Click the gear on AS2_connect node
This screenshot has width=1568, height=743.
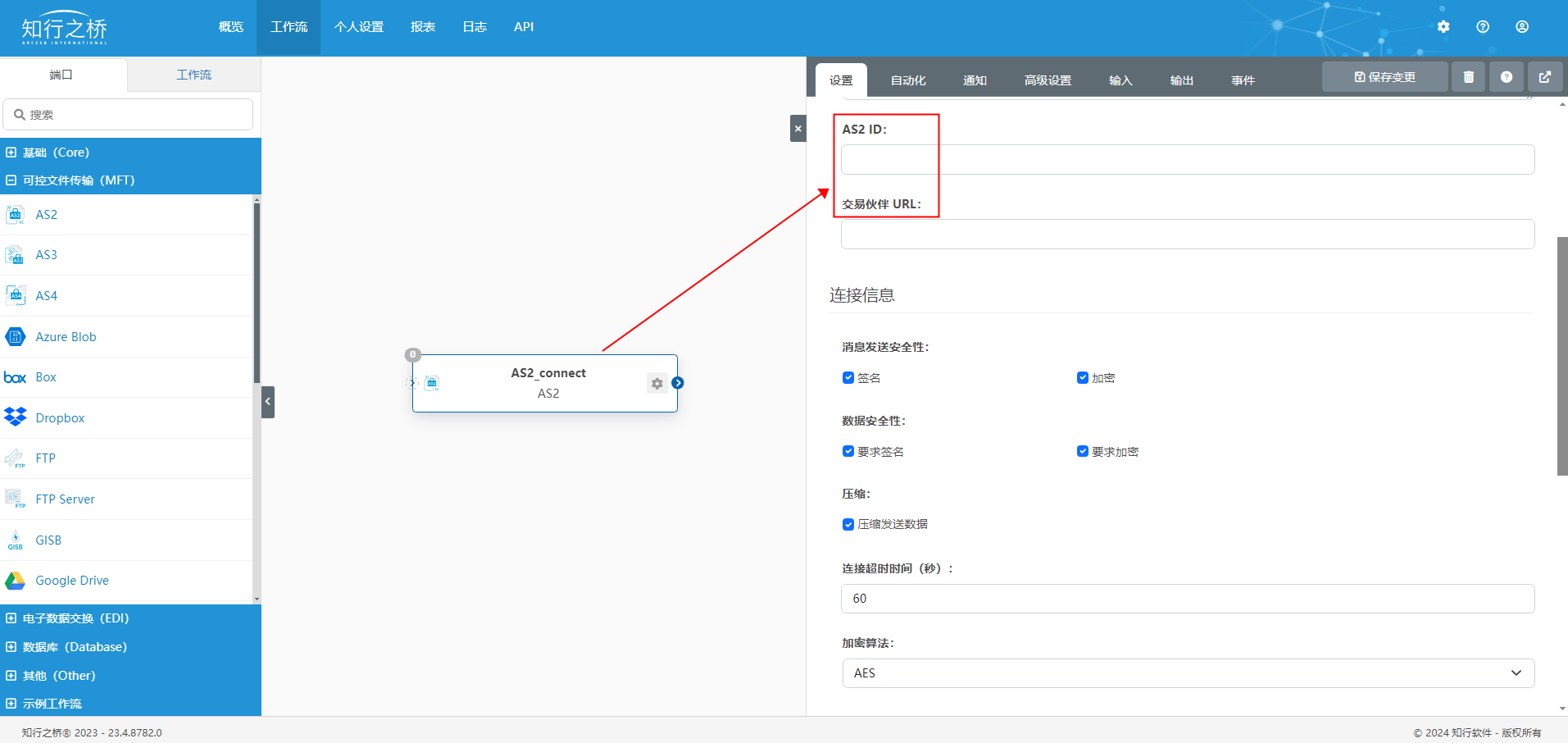click(x=657, y=383)
